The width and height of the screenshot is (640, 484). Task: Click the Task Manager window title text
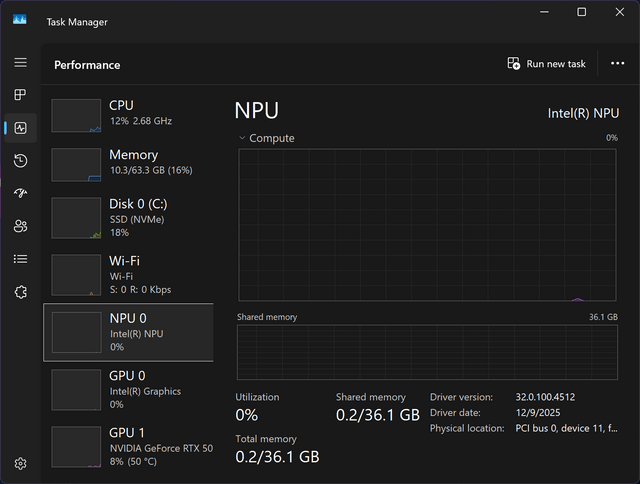tap(77, 22)
